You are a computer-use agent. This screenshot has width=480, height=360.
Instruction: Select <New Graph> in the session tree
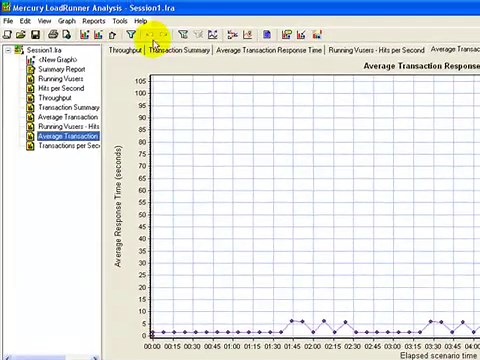pyautogui.click(x=58, y=60)
